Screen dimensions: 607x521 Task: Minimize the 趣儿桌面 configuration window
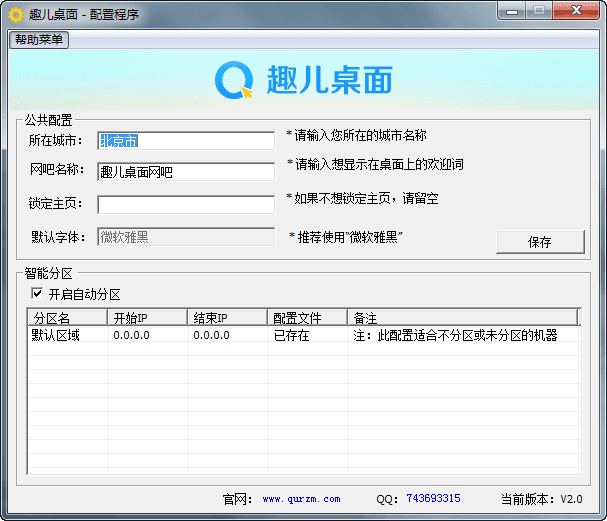coord(514,11)
